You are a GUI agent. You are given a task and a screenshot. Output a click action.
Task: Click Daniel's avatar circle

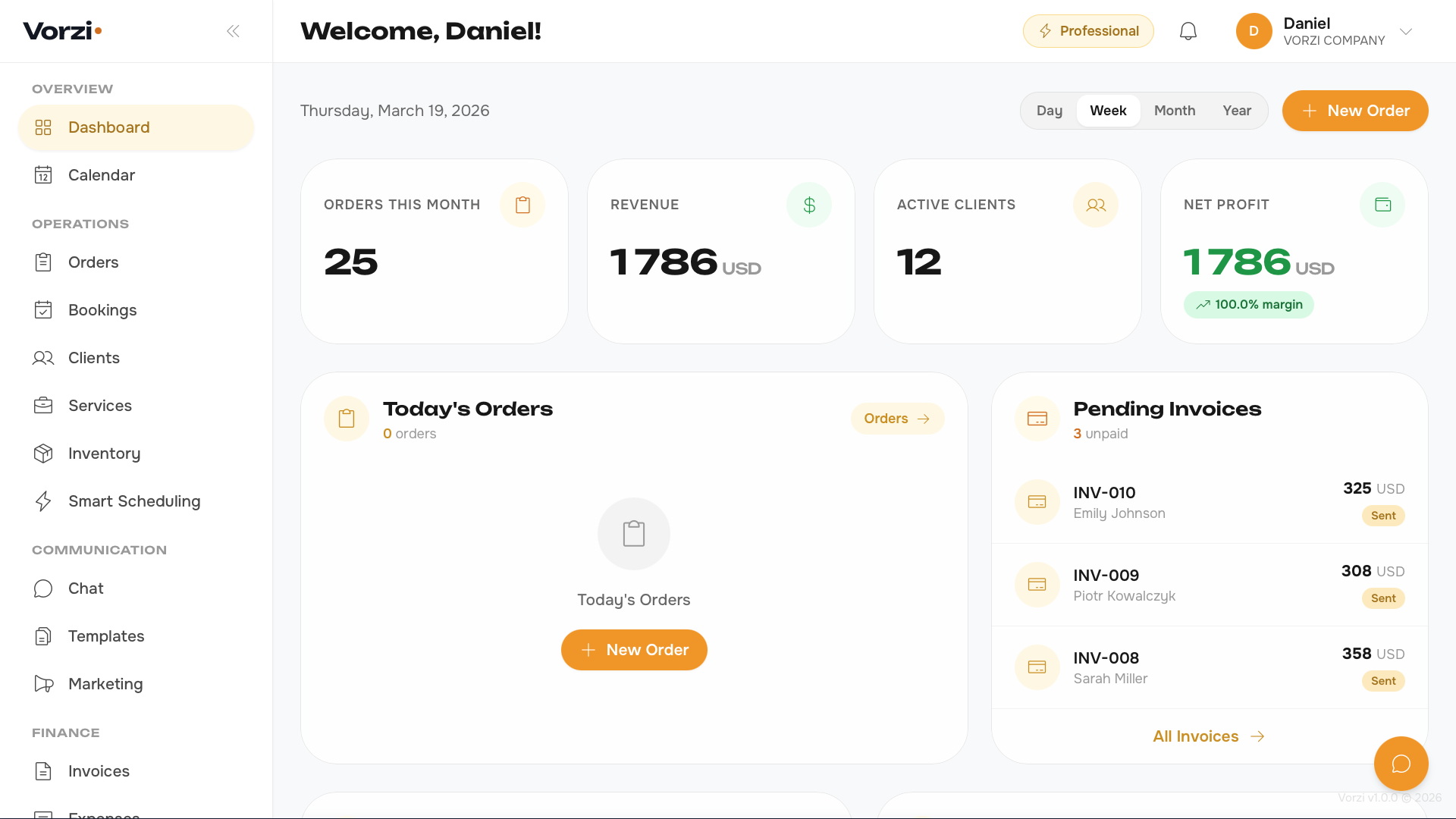[x=1254, y=31]
